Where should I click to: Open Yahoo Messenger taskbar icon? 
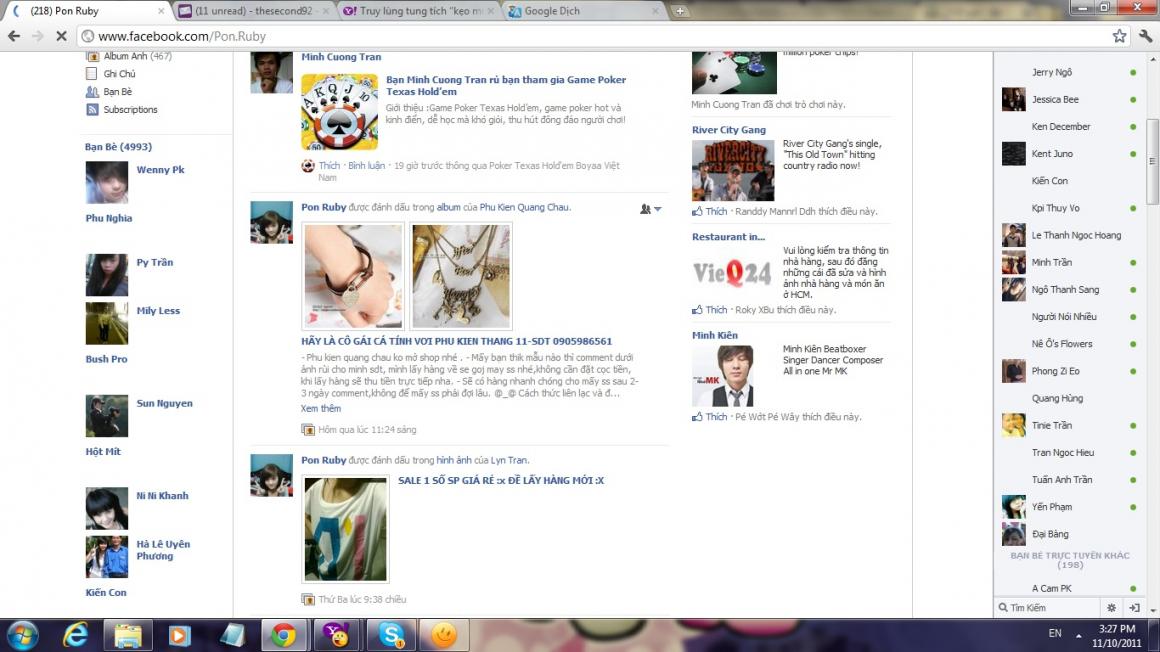click(337, 635)
